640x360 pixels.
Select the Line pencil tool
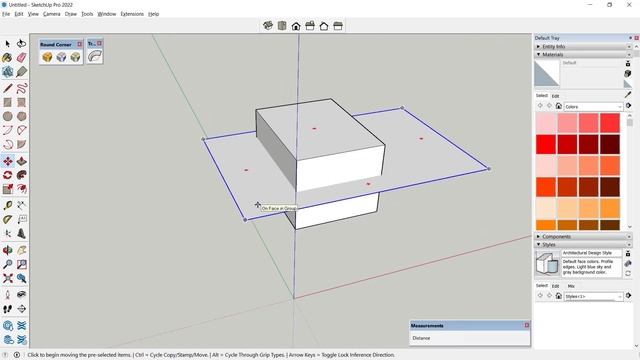tap(7, 88)
